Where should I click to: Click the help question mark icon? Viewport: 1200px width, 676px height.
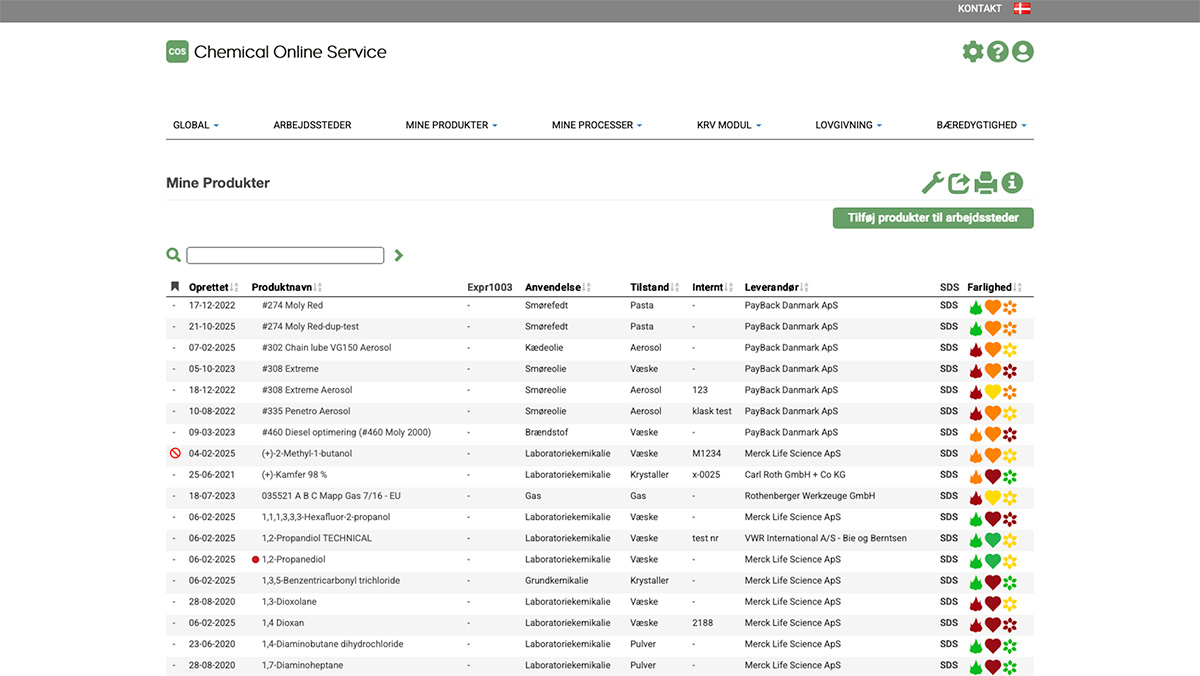(x=997, y=52)
